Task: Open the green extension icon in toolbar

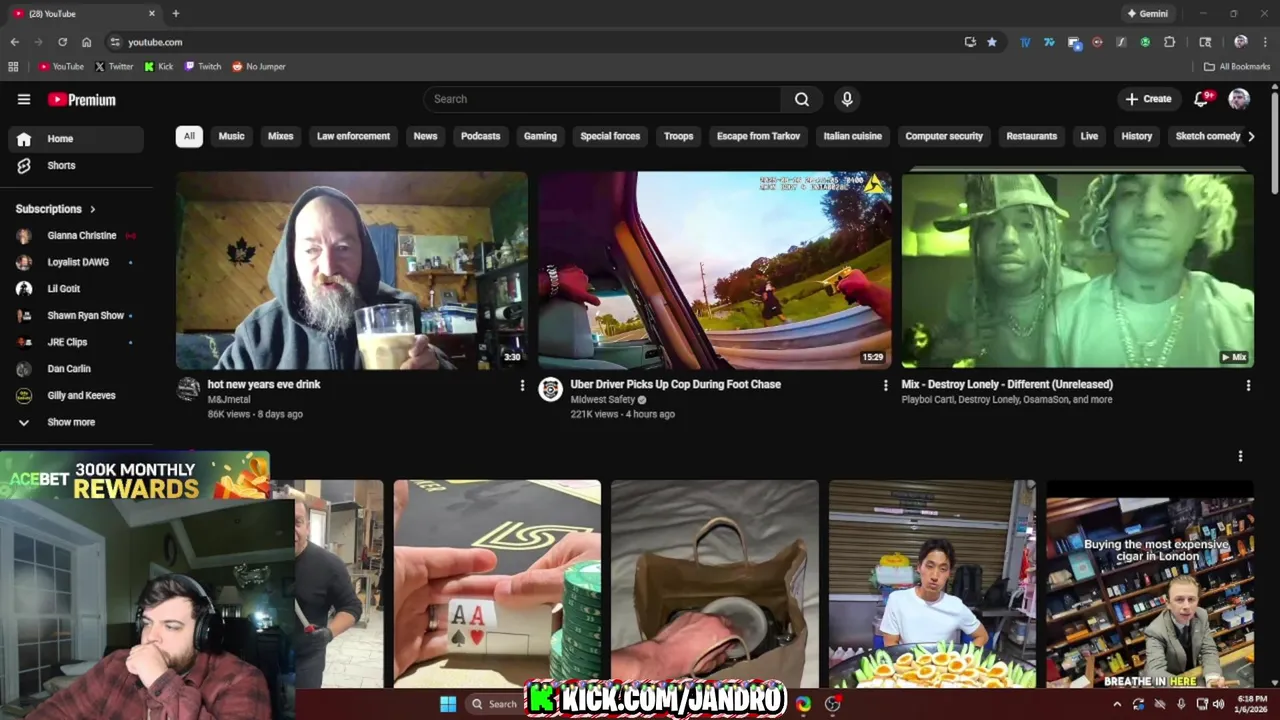Action: [x=1145, y=42]
